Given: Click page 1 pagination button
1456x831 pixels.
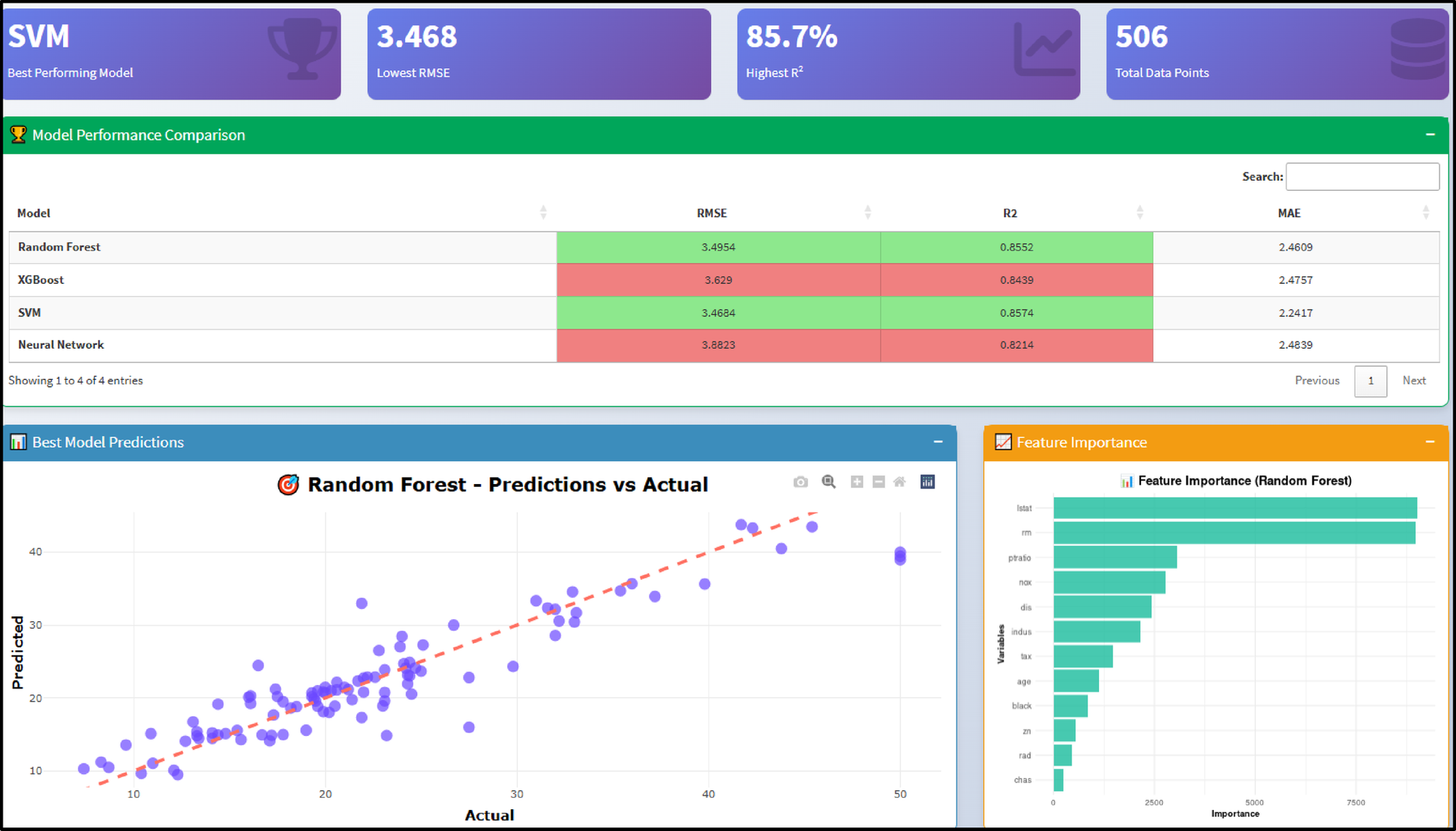Looking at the screenshot, I should [x=1370, y=381].
